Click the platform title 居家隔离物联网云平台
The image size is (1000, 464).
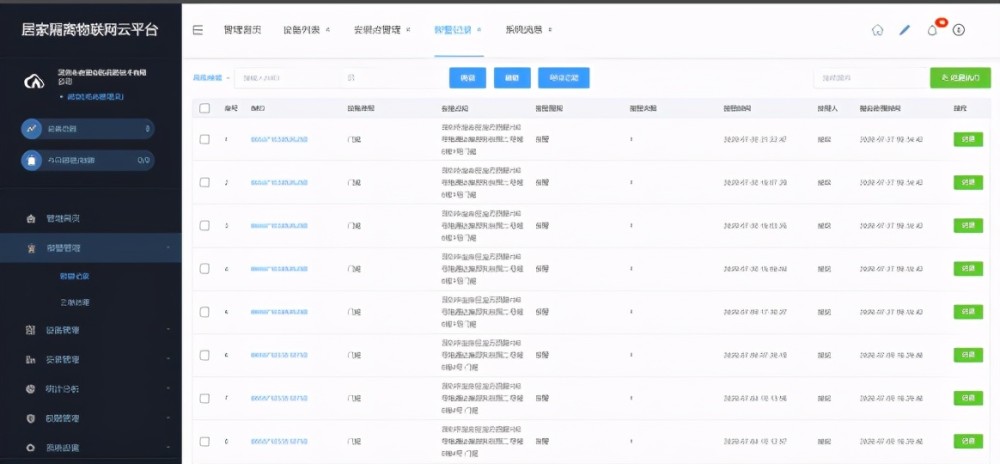point(90,30)
